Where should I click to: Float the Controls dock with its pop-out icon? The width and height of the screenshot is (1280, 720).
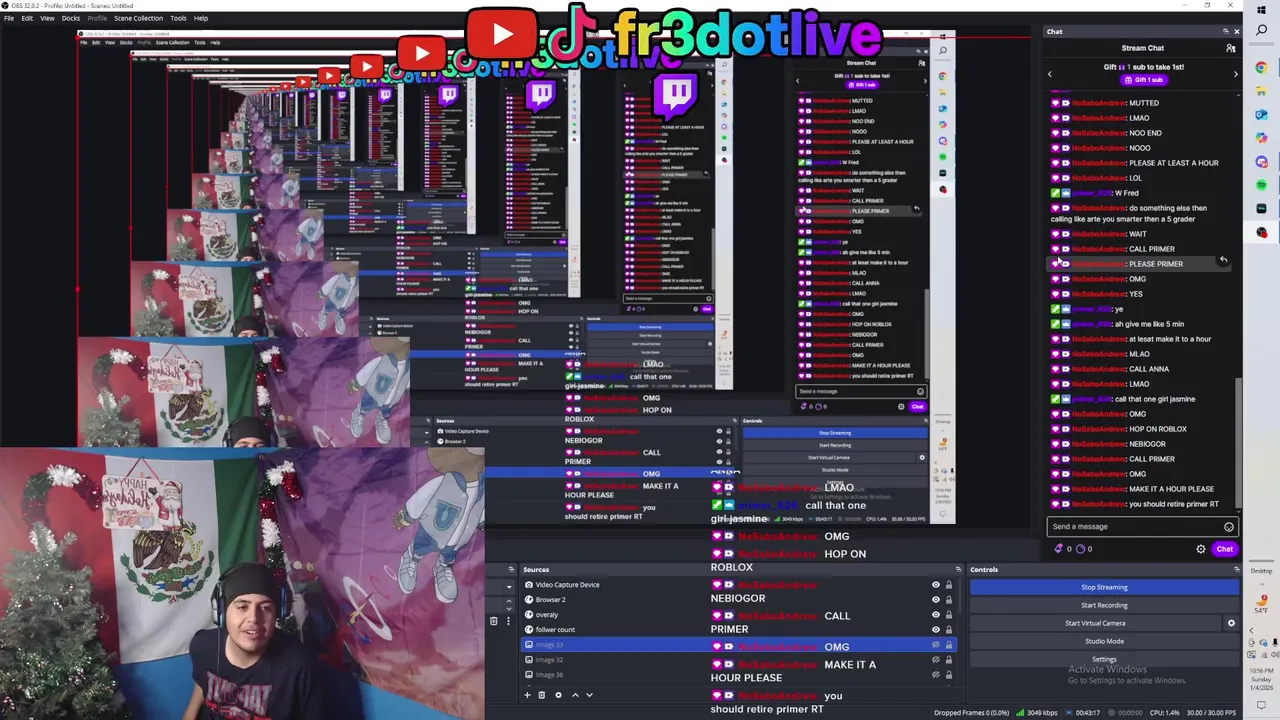click(x=1236, y=569)
